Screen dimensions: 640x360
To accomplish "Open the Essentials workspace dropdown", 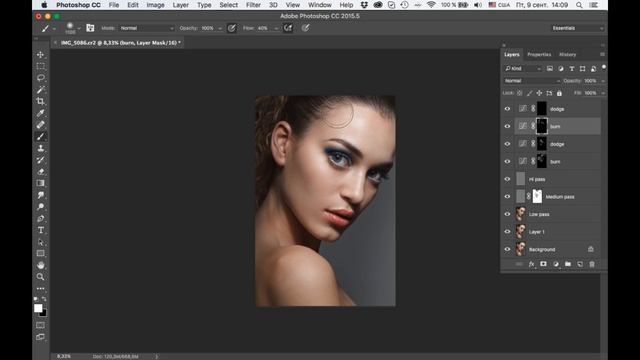I will [x=577, y=28].
